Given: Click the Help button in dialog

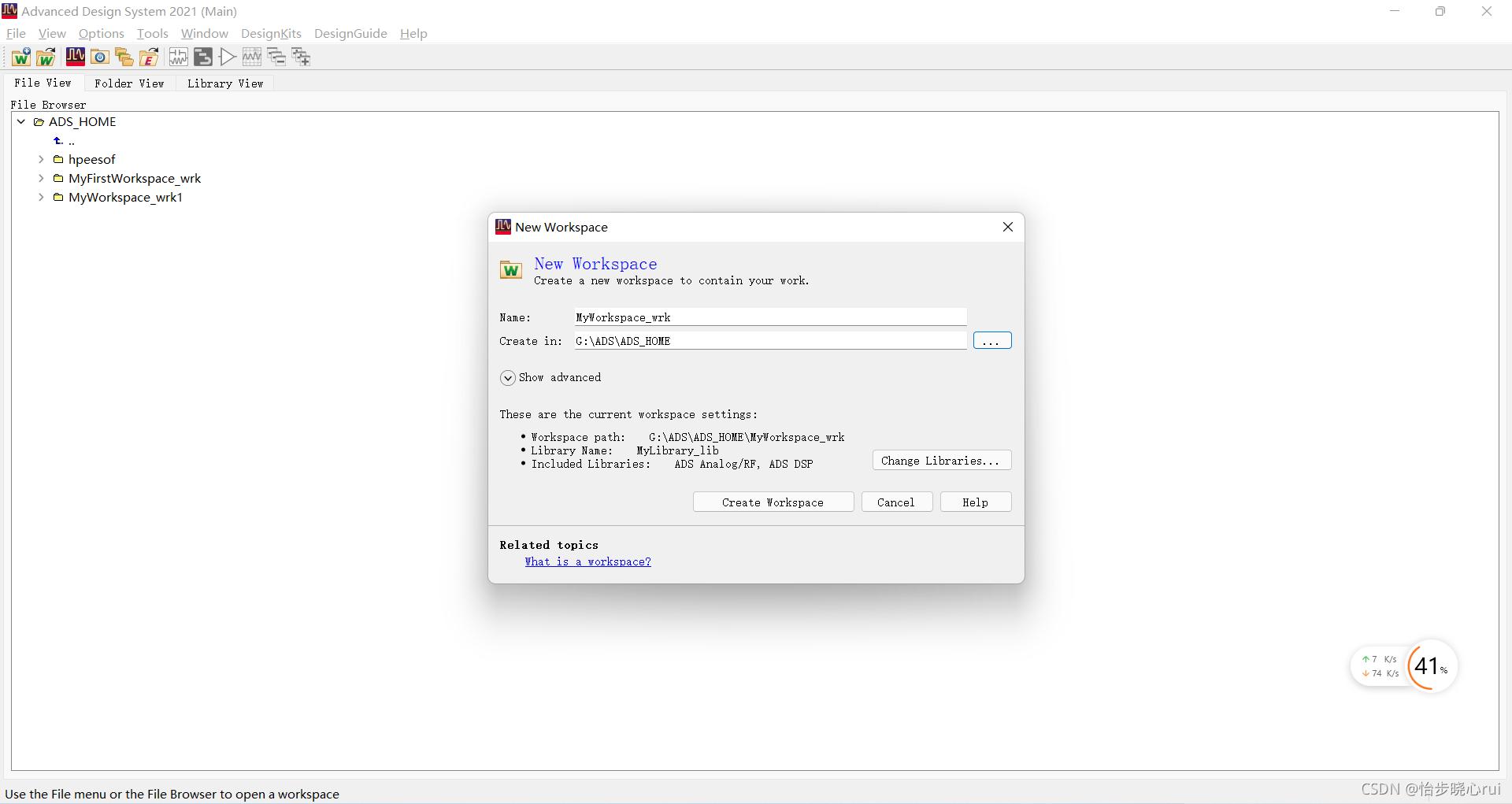Looking at the screenshot, I should coord(976,502).
